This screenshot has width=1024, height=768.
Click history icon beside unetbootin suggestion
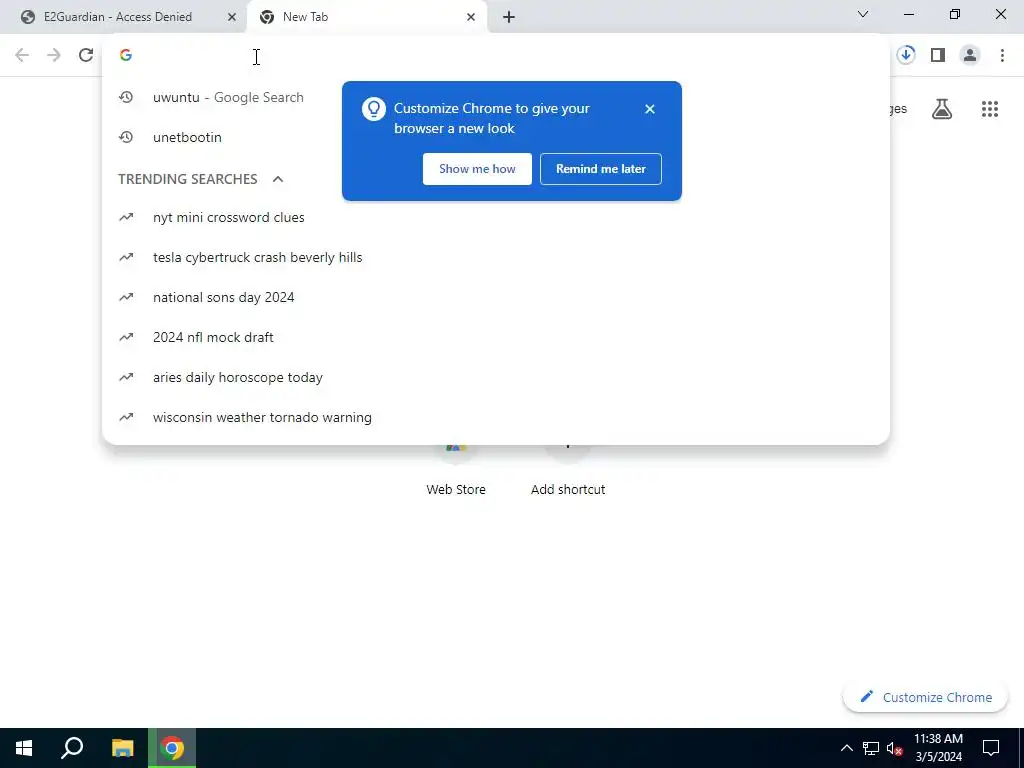click(126, 137)
